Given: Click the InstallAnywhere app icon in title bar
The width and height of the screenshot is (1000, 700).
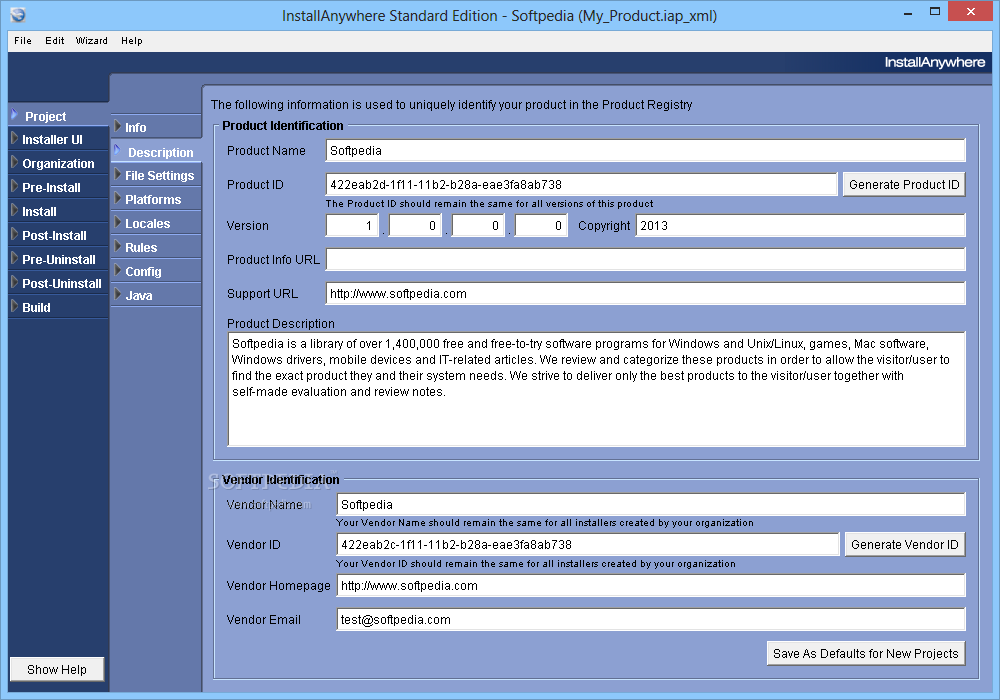Looking at the screenshot, I should (18, 14).
